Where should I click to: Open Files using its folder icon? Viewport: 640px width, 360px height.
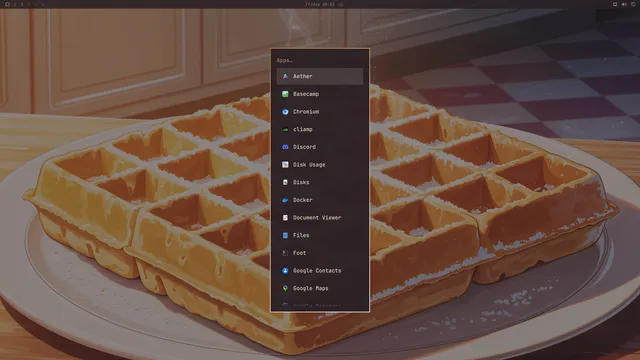tap(285, 235)
